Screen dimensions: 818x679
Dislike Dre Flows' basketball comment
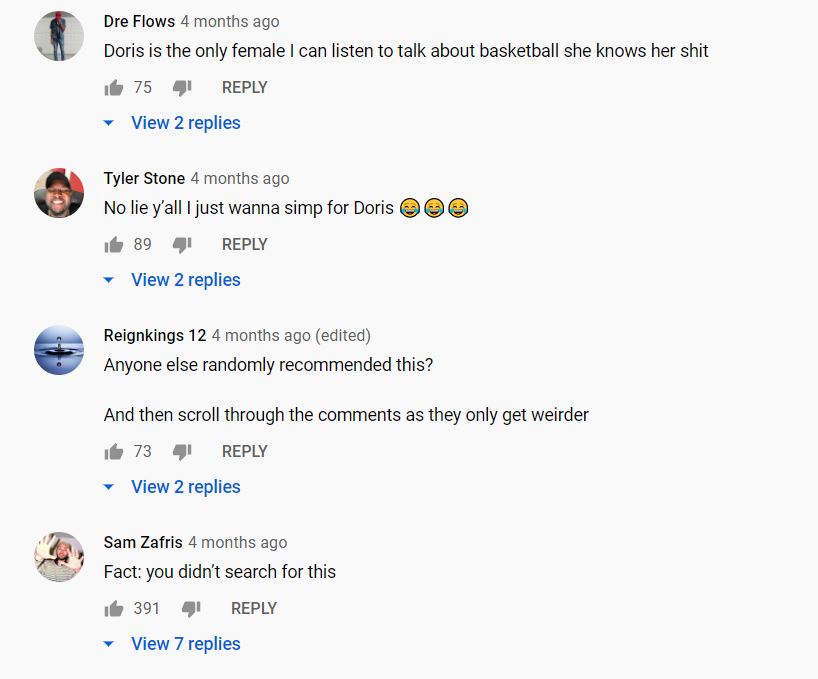[x=181, y=88]
